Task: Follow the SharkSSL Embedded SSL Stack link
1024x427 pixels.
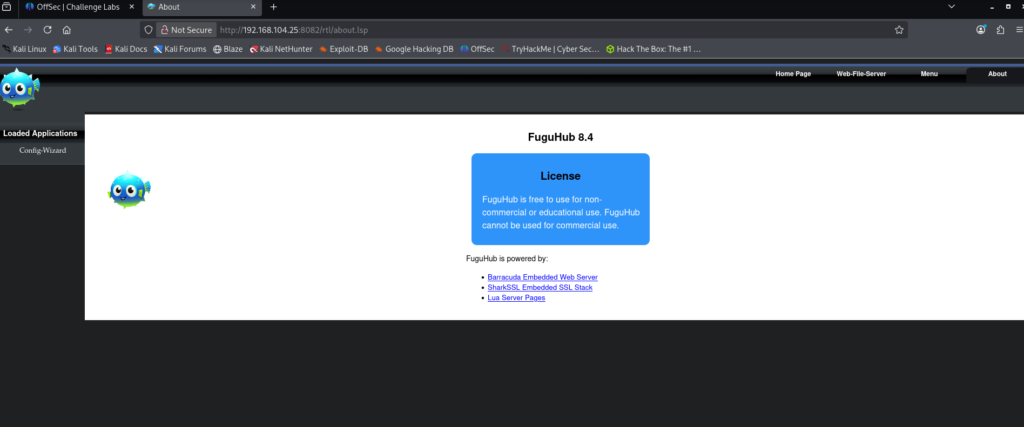Action: (x=538, y=287)
